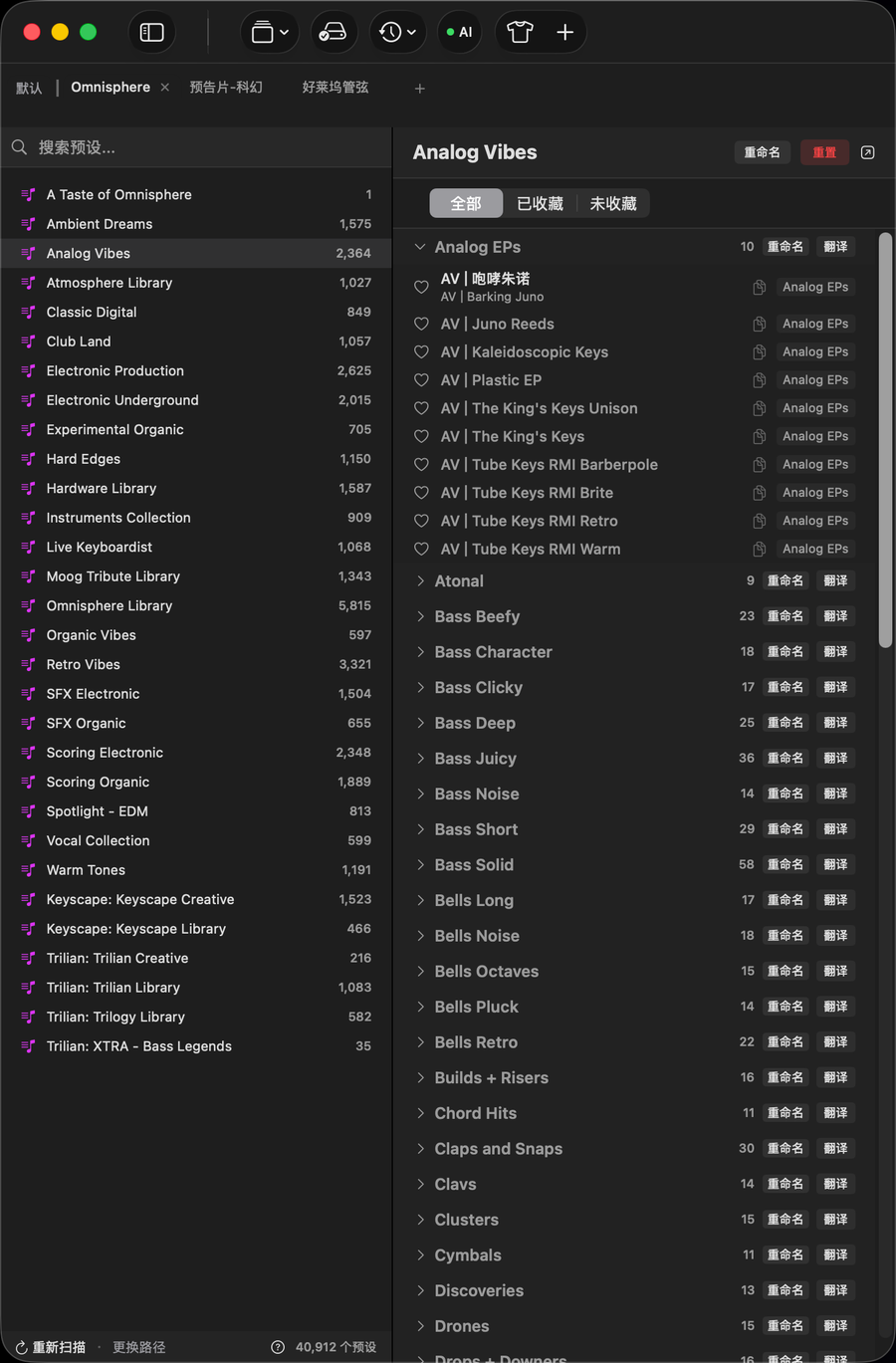
Task: Click the search magnifier icon
Action: coord(19,147)
